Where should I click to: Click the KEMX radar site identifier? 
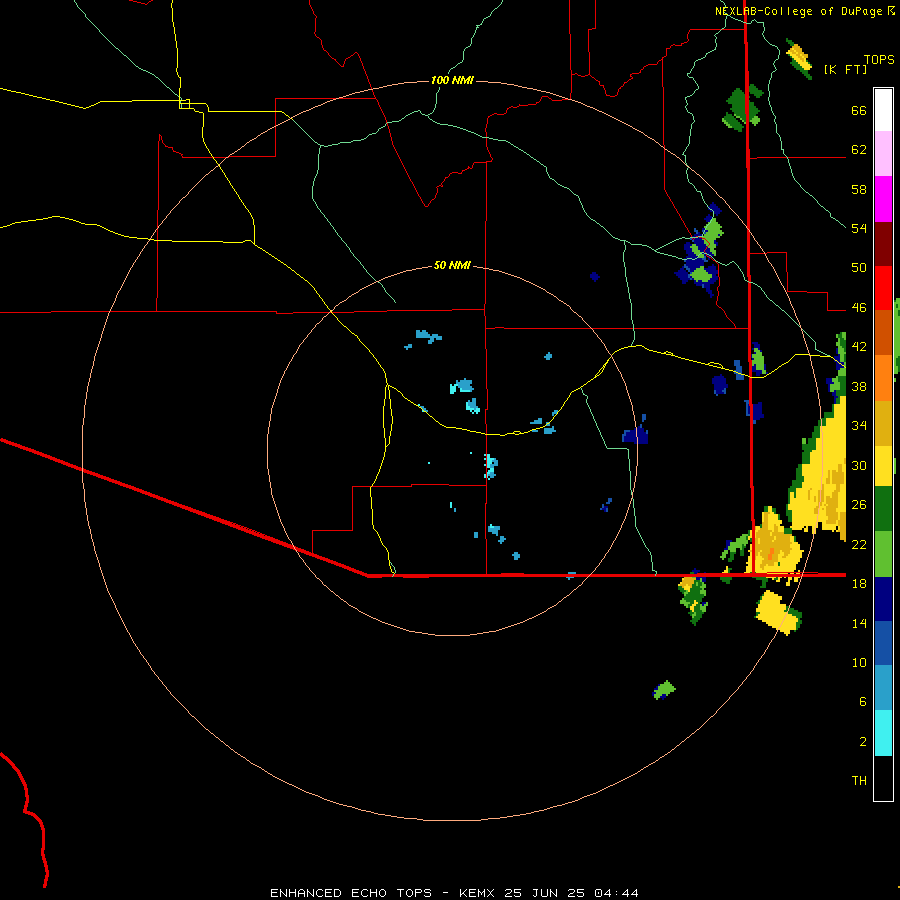pyautogui.click(x=476, y=893)
